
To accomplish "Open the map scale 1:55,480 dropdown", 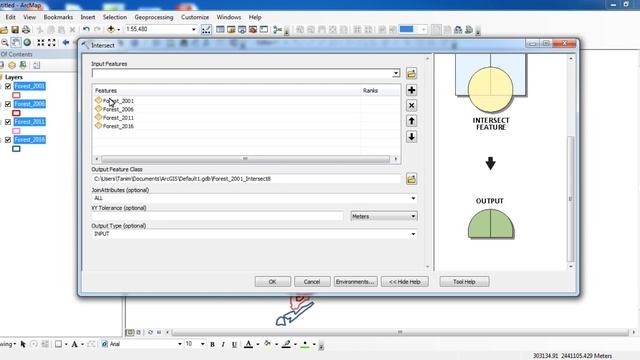I will [x=194, y=29].
